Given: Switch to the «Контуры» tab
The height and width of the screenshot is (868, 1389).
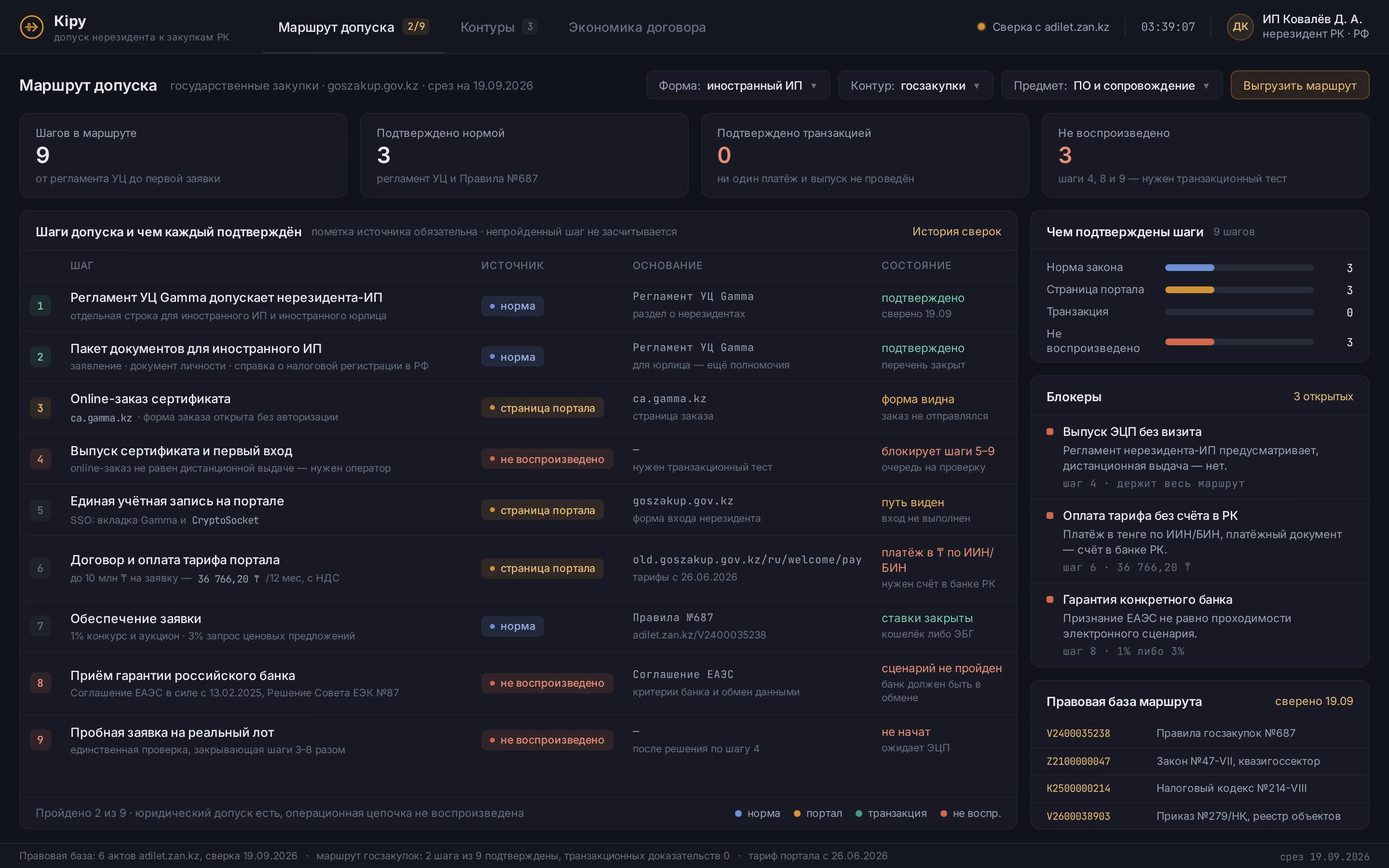Looking at the screenshot, I should click(x=498, y=27).
